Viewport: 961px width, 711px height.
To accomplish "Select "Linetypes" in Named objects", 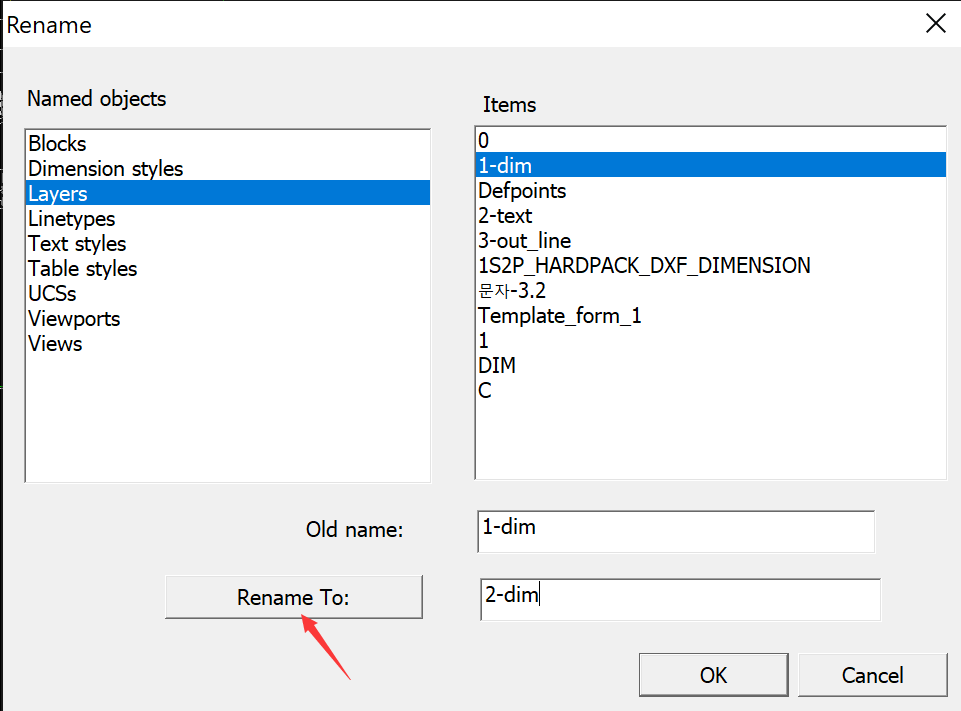I will click(x=71, y=218).
